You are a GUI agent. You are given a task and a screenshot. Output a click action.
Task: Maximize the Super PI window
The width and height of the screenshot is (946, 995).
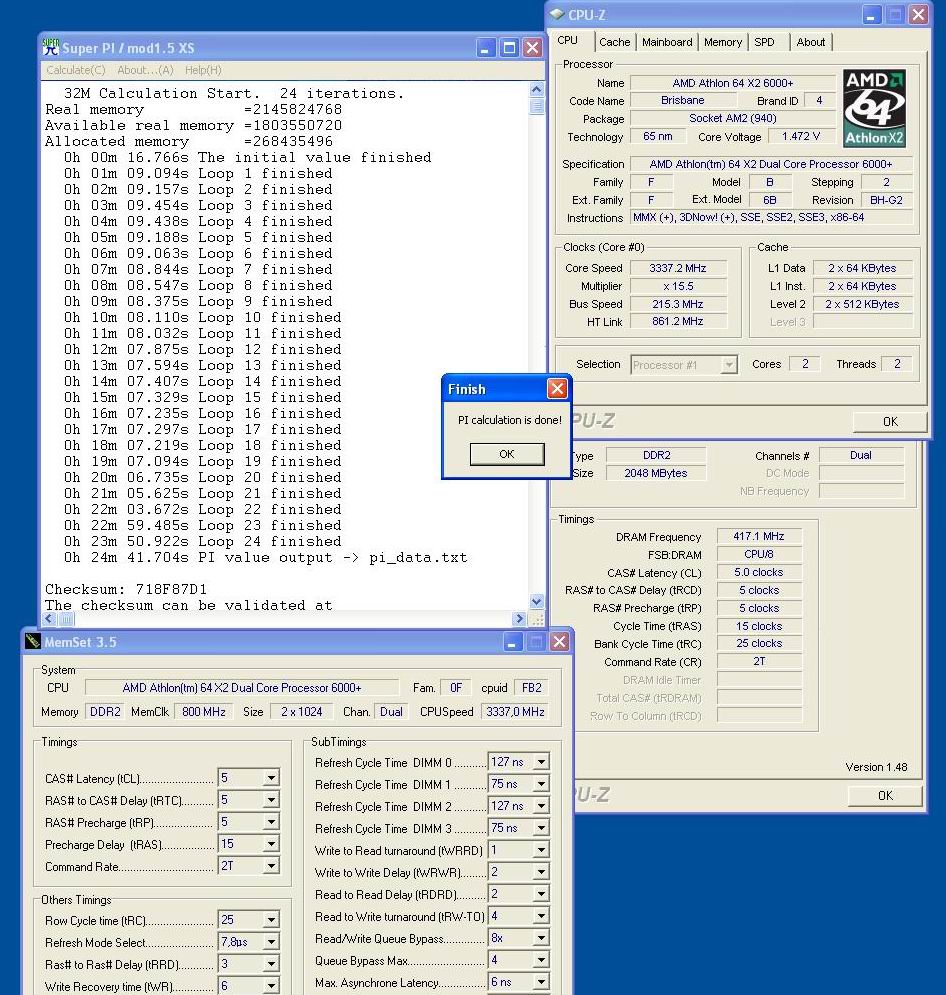pos(509,48)
